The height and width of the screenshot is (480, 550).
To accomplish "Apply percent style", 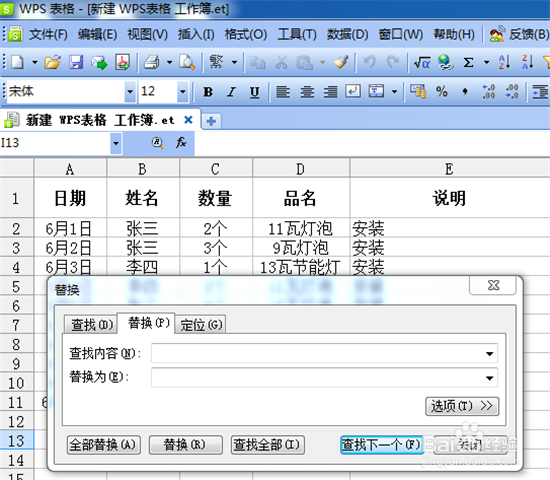I will [x=442, y=92].
